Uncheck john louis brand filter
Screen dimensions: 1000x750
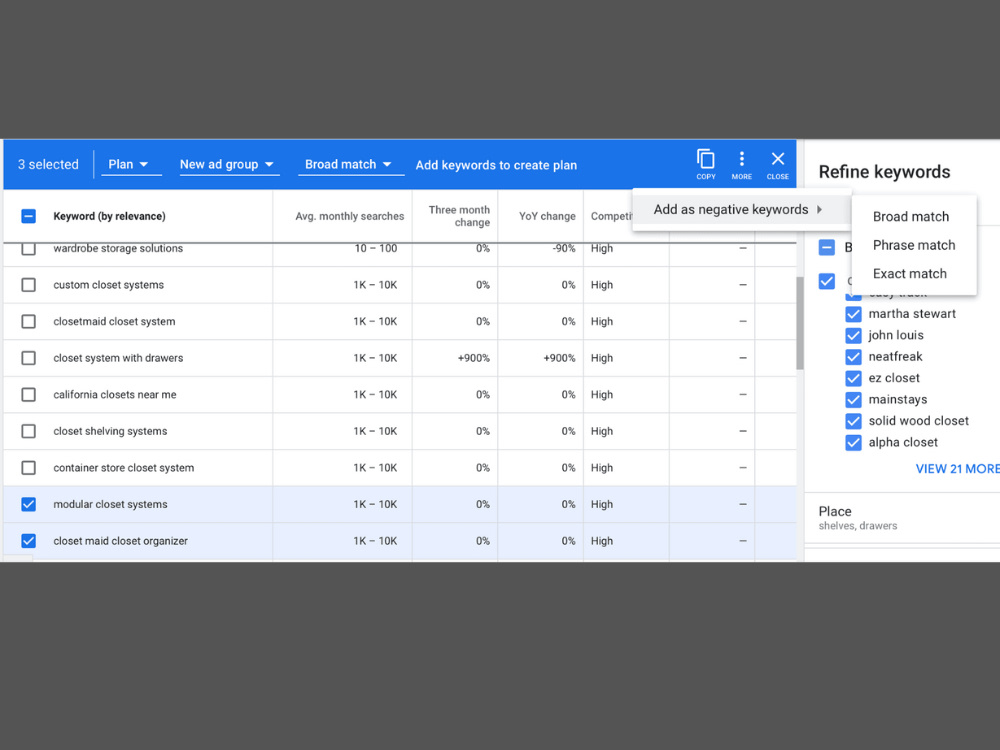click(x=853, y=335)
